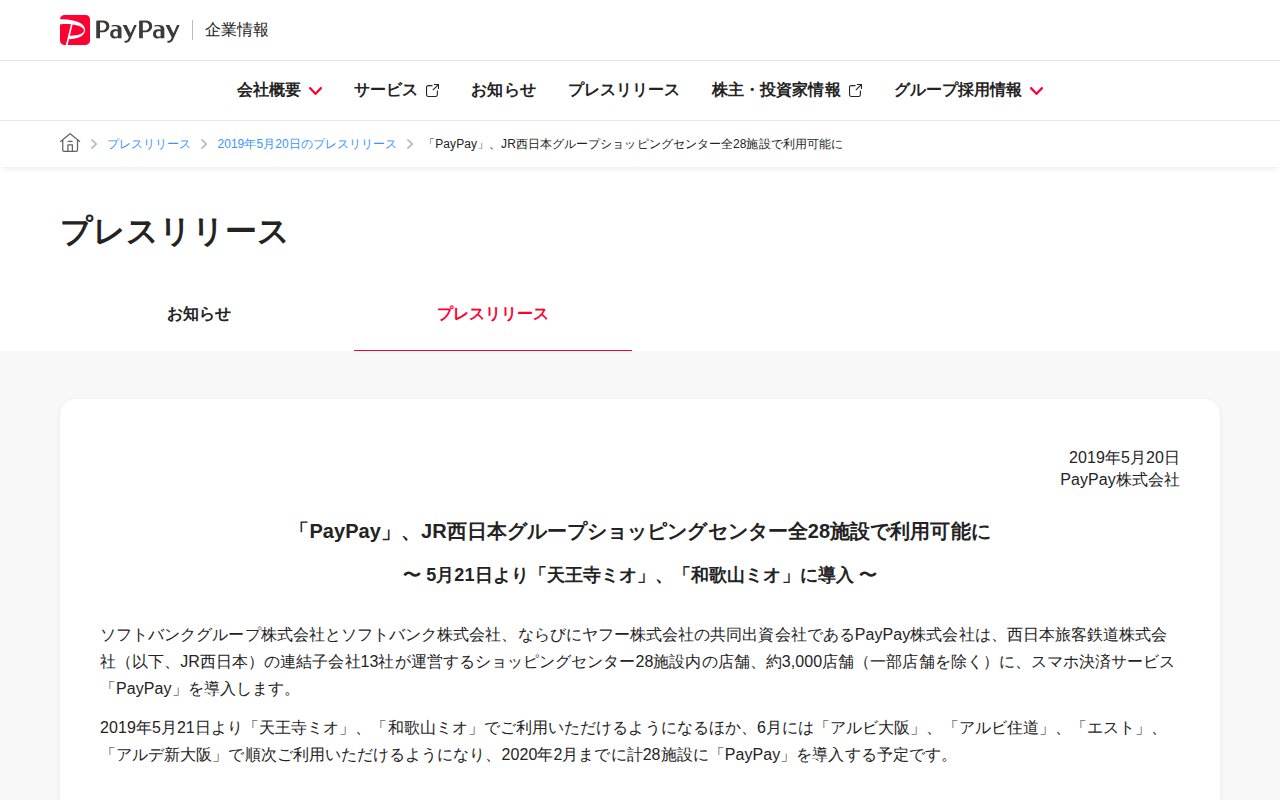Click the PayPay株式会社 byline text
1280x800 pixels.
point(1120,480)
